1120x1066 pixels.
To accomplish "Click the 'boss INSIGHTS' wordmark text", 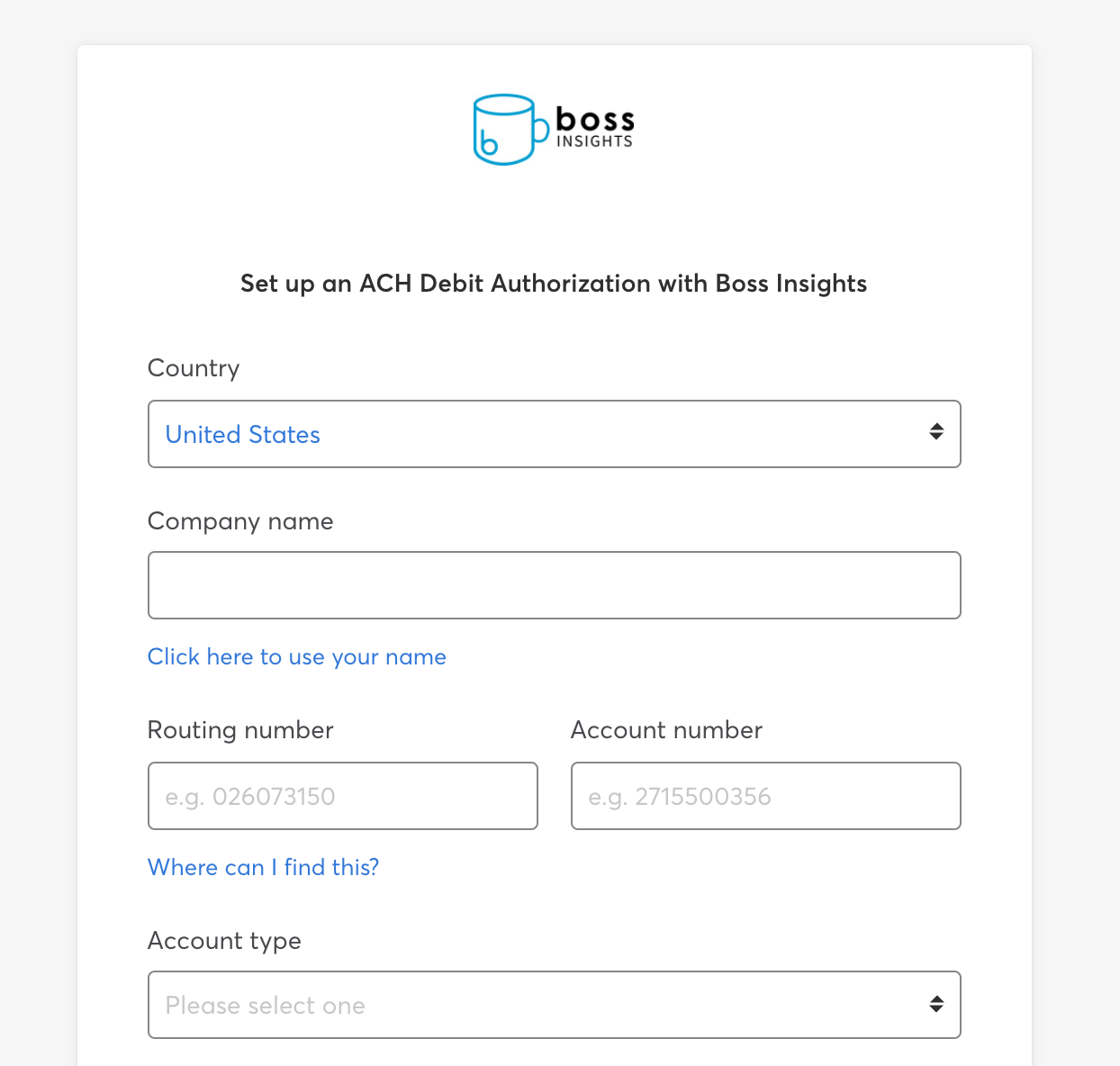I will click(595, 127).
